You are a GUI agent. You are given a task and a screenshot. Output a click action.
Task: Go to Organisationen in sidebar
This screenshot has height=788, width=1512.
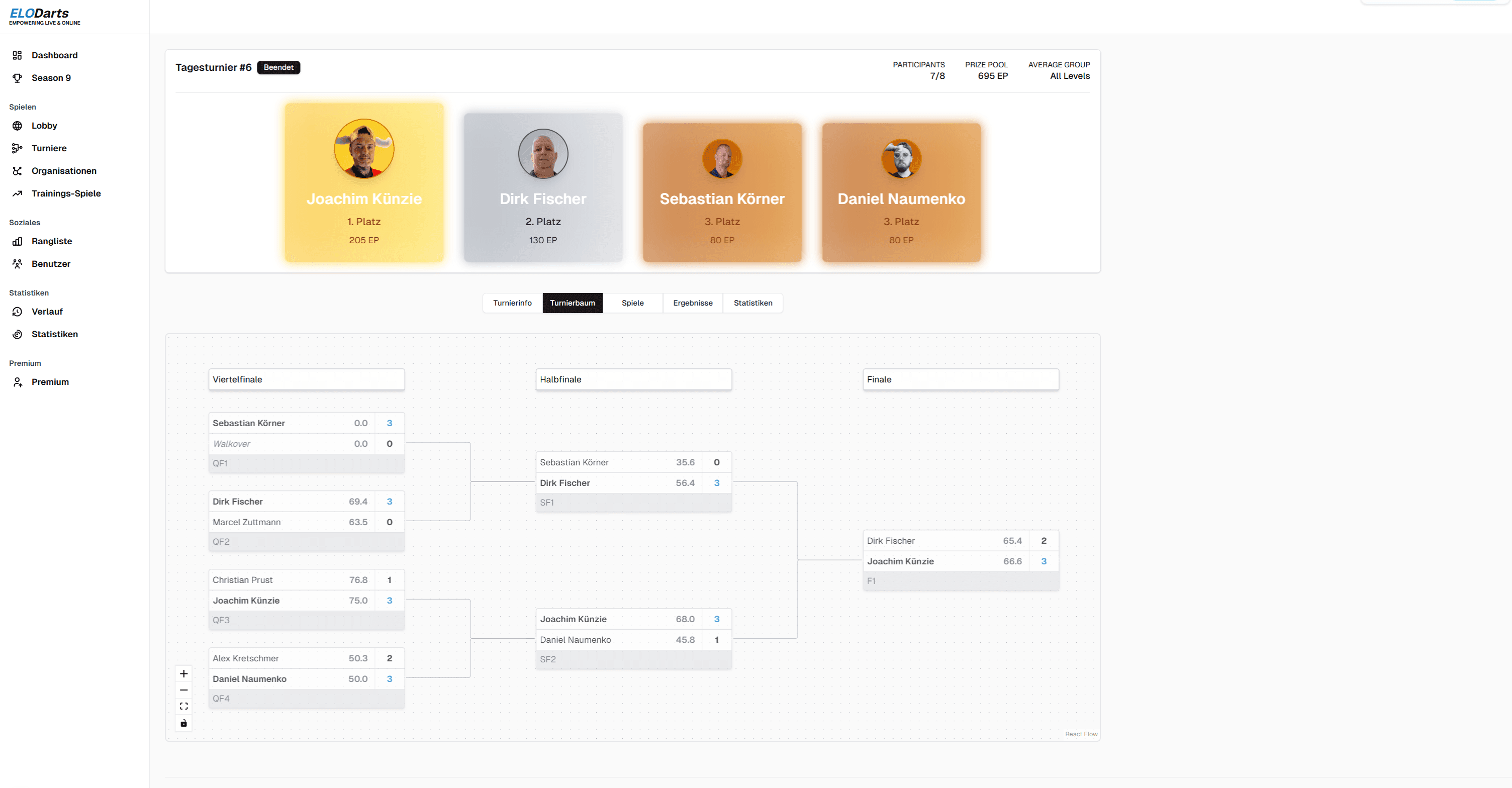pyautogui.click(x=64, y=171)
